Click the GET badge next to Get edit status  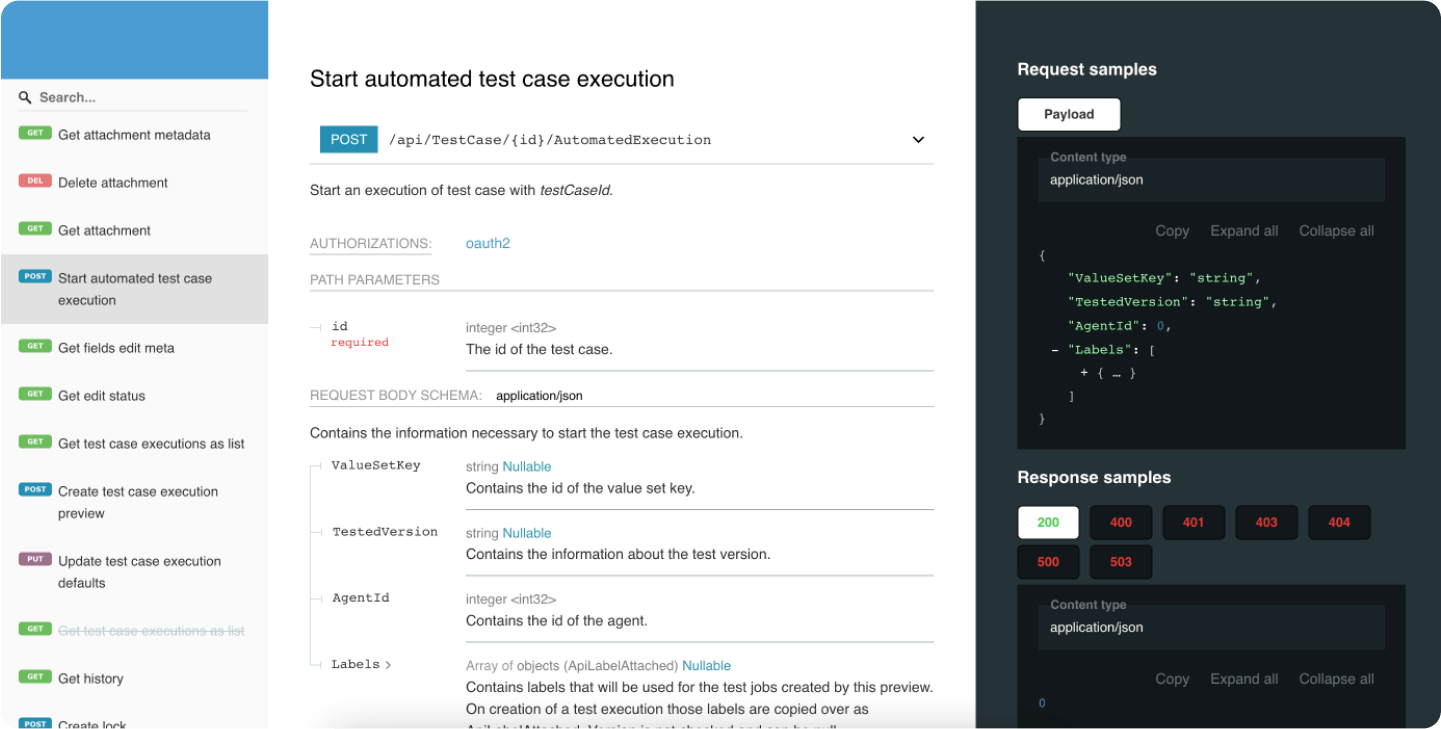[x=33, y=395]
